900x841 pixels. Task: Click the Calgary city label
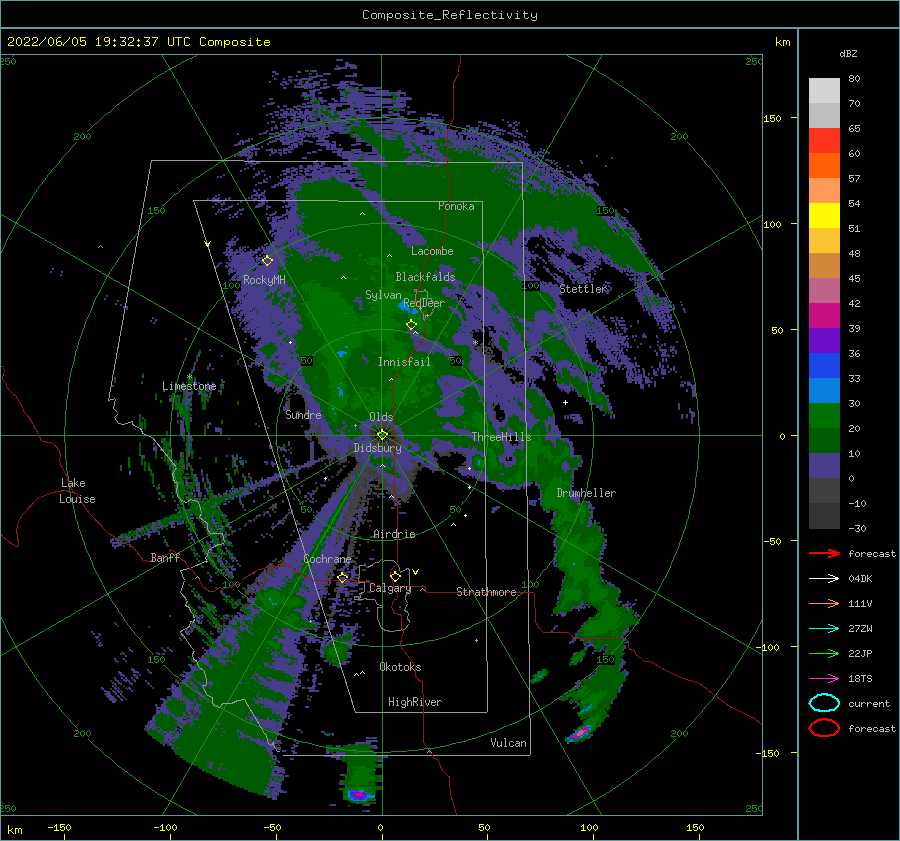point(390,588)
